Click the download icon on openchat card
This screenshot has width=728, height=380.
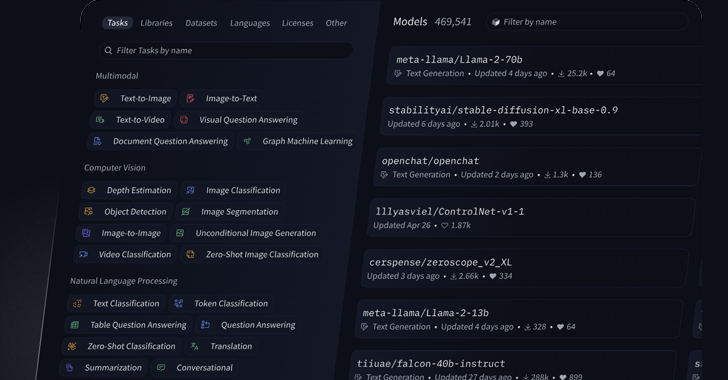click(x=547, y=175)
